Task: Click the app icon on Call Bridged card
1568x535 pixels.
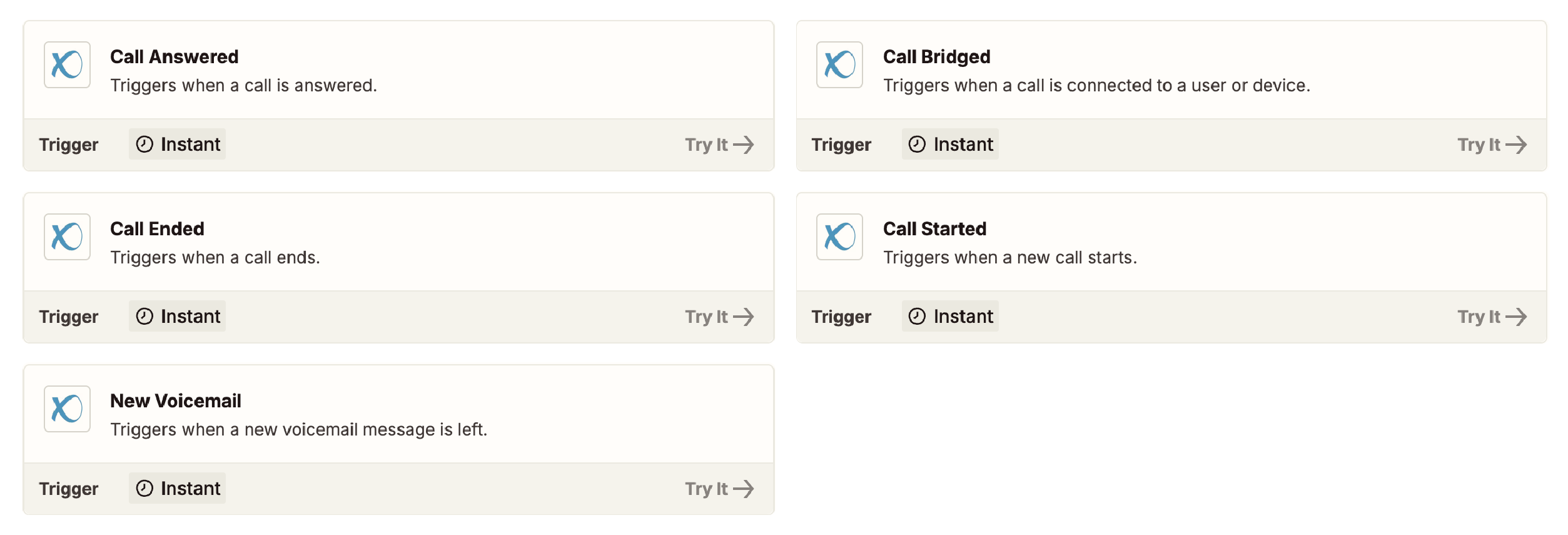Action: pos(840,65)
